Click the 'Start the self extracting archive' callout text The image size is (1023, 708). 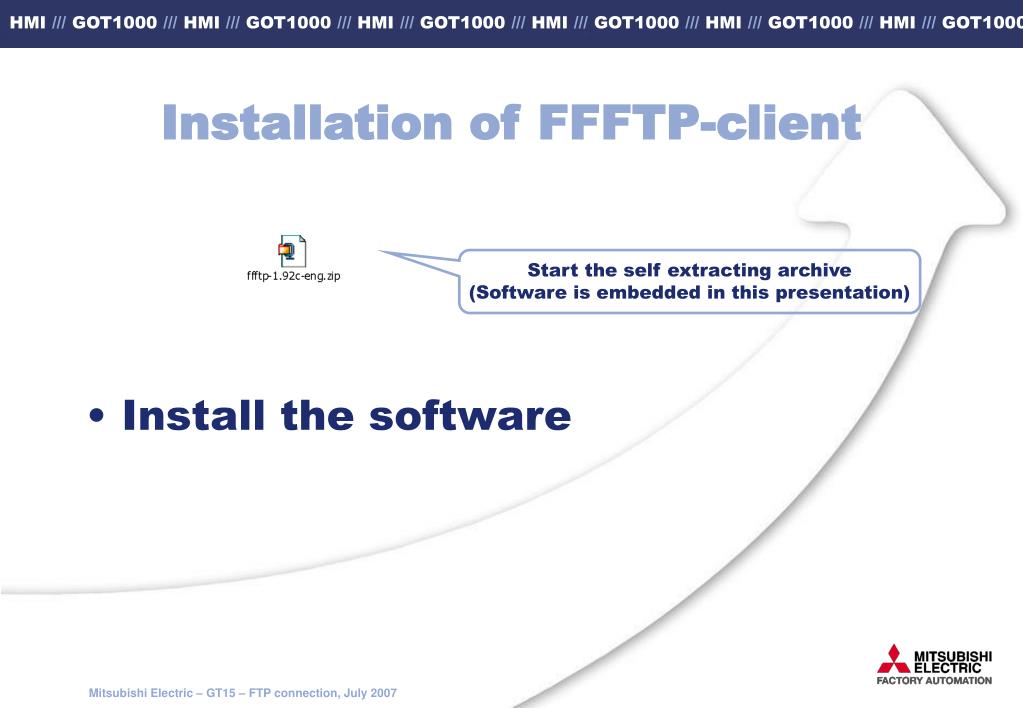point(689,269)
